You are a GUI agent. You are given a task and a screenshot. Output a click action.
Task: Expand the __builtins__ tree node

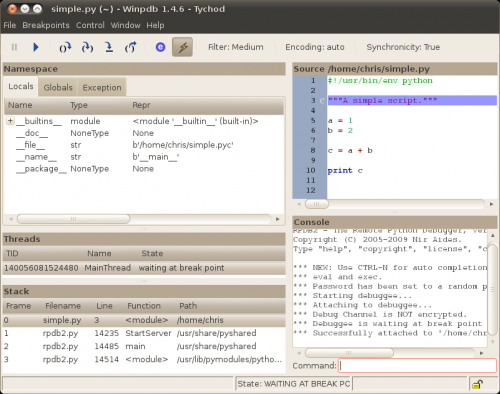pyautogui.click(x=10, y=121)
